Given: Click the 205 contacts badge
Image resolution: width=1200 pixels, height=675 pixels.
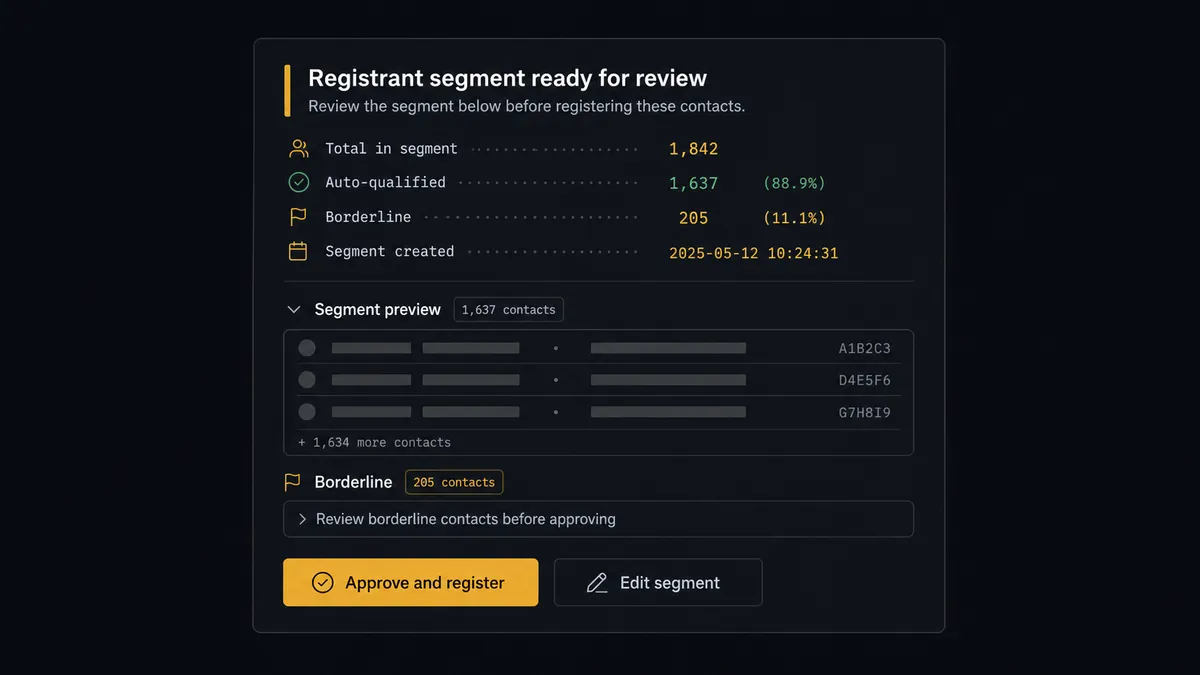Looking at the screenshot, I should click(x=454, y=482).
